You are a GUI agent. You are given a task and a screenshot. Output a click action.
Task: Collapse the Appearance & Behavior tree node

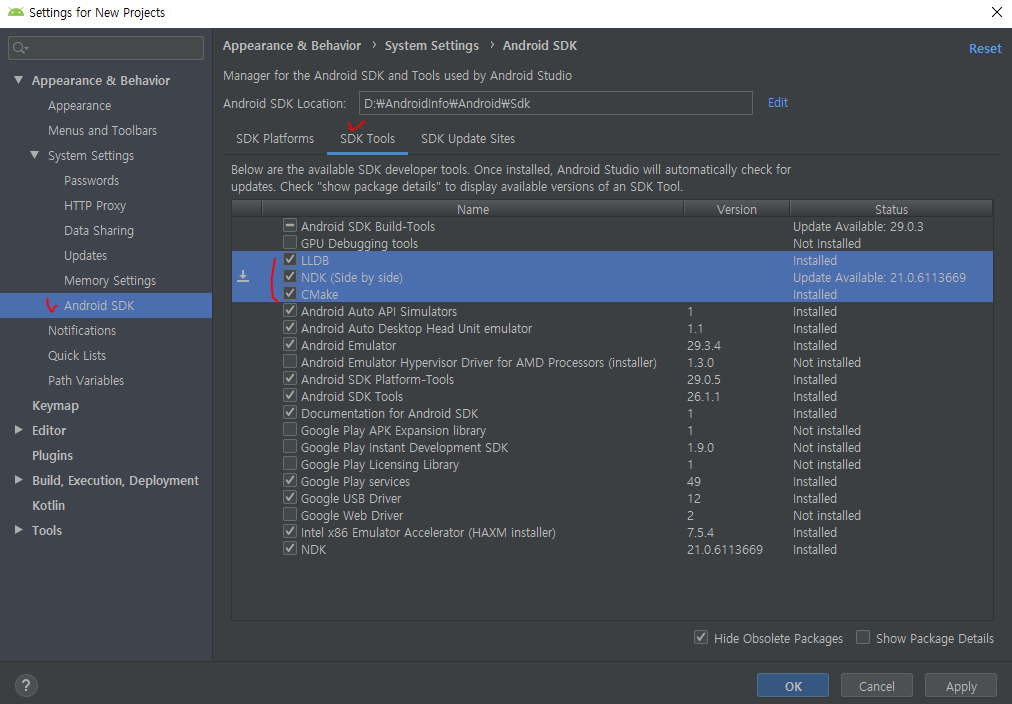point(19,80)
